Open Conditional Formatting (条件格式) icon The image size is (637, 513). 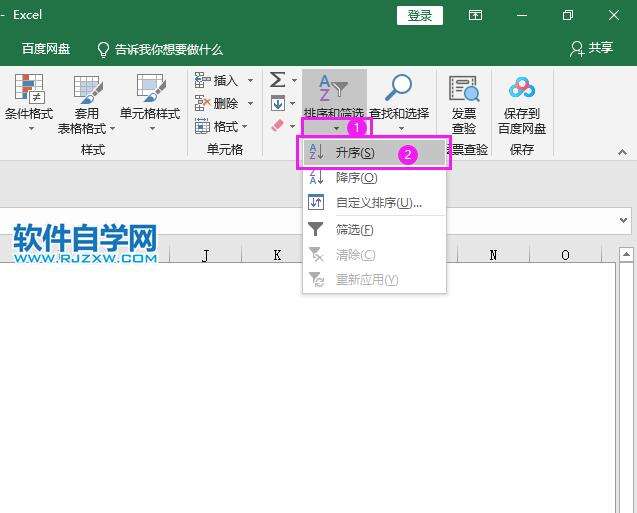click(29, 88)
